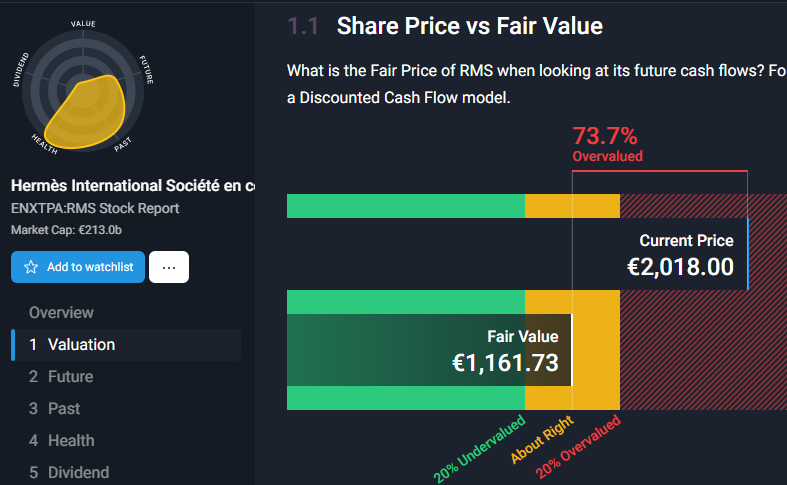Click the Share Price vs Fair Value heading

click(x=469, y=26)
